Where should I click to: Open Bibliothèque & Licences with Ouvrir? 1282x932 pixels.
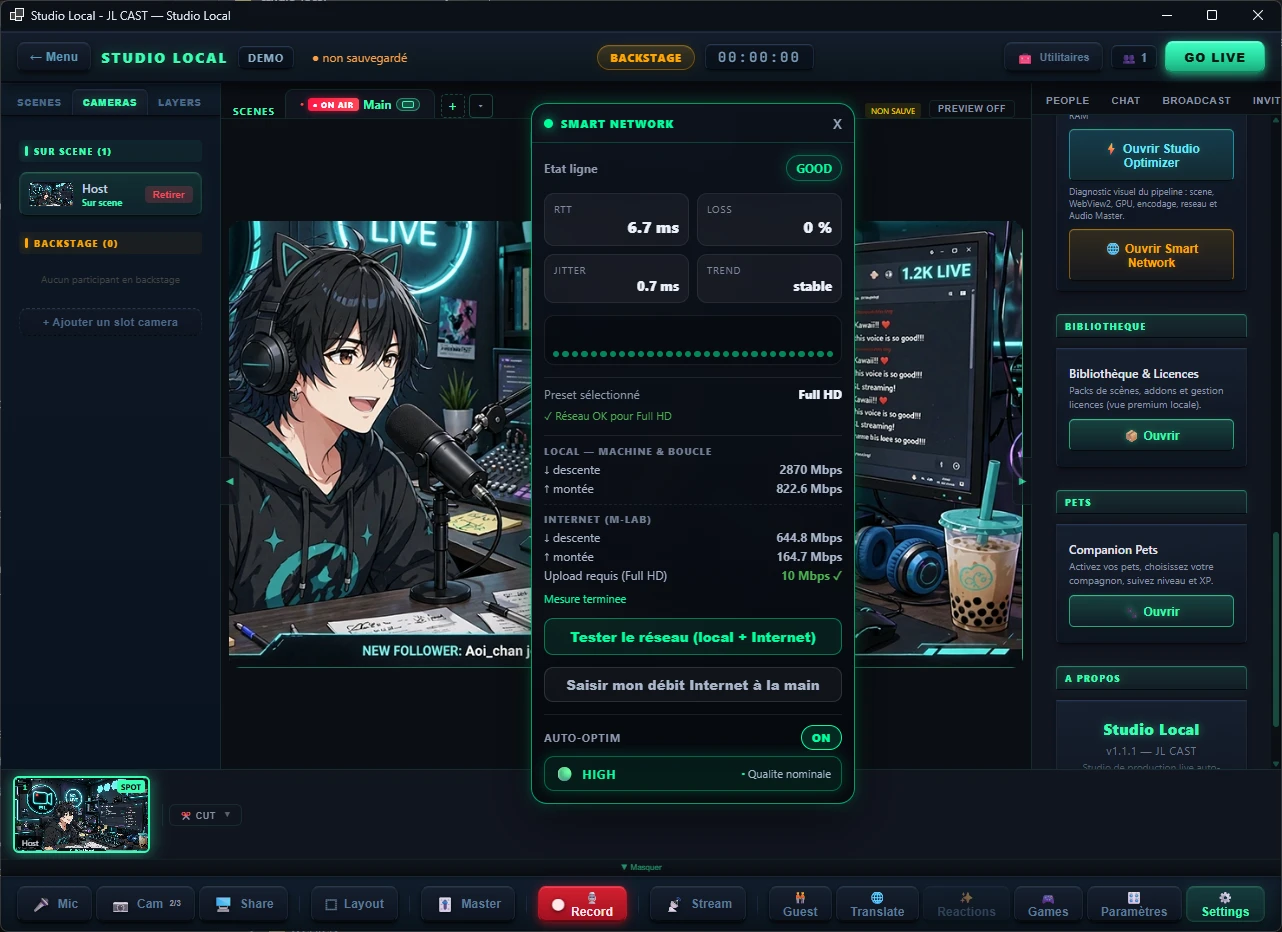click(1151, 435)
